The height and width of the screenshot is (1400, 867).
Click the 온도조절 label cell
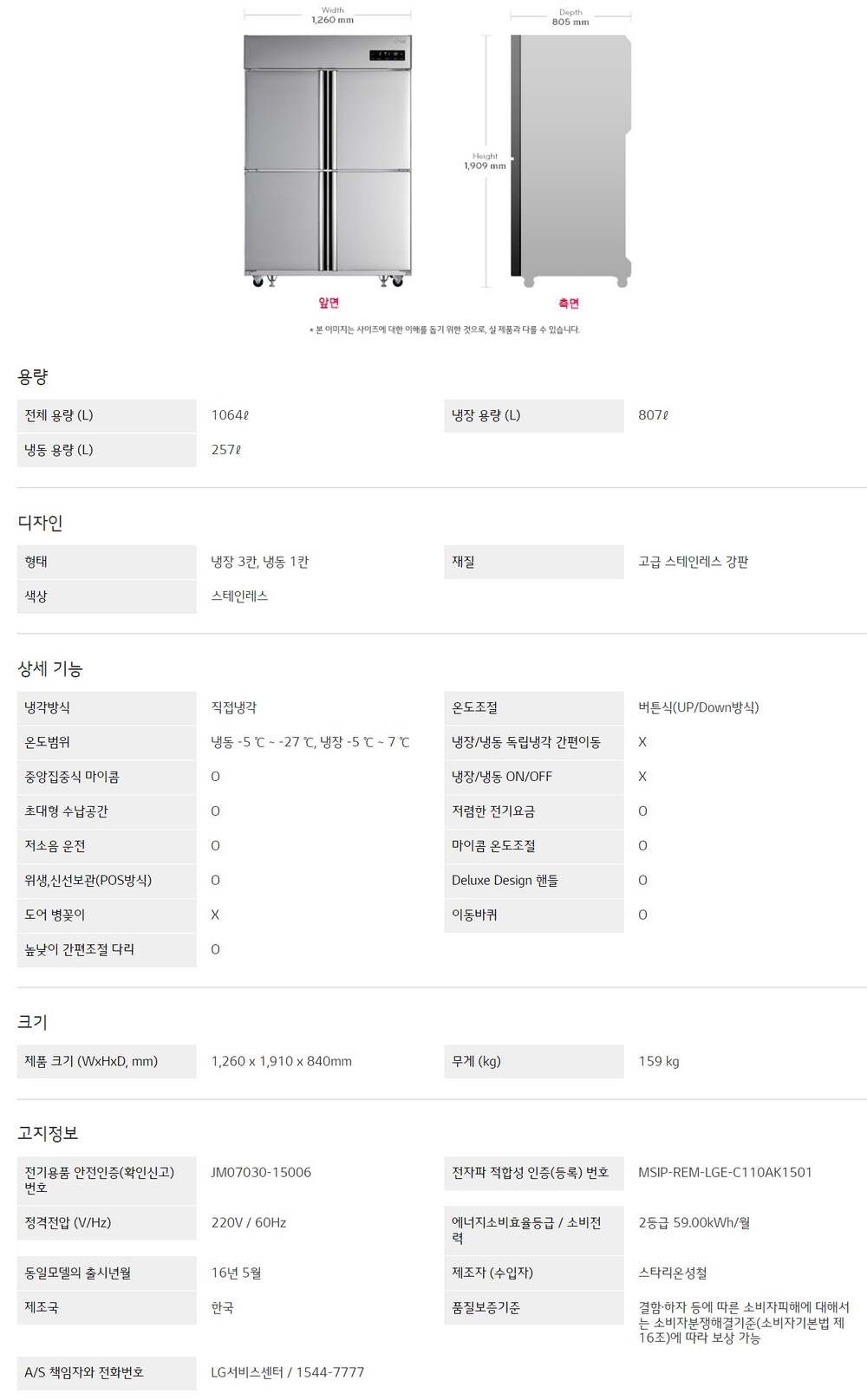pyautogui.click(x=475, y=707)
